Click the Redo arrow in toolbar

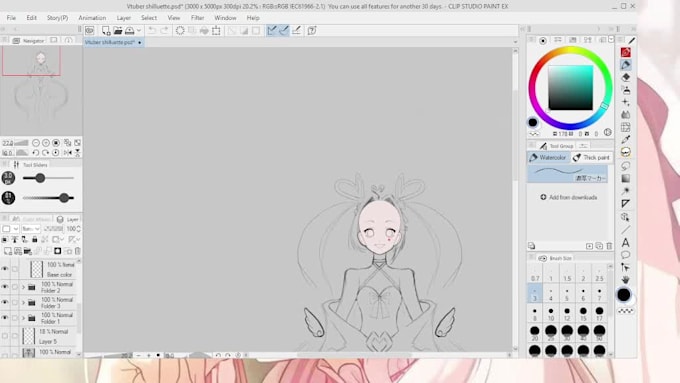pos(164,30)
